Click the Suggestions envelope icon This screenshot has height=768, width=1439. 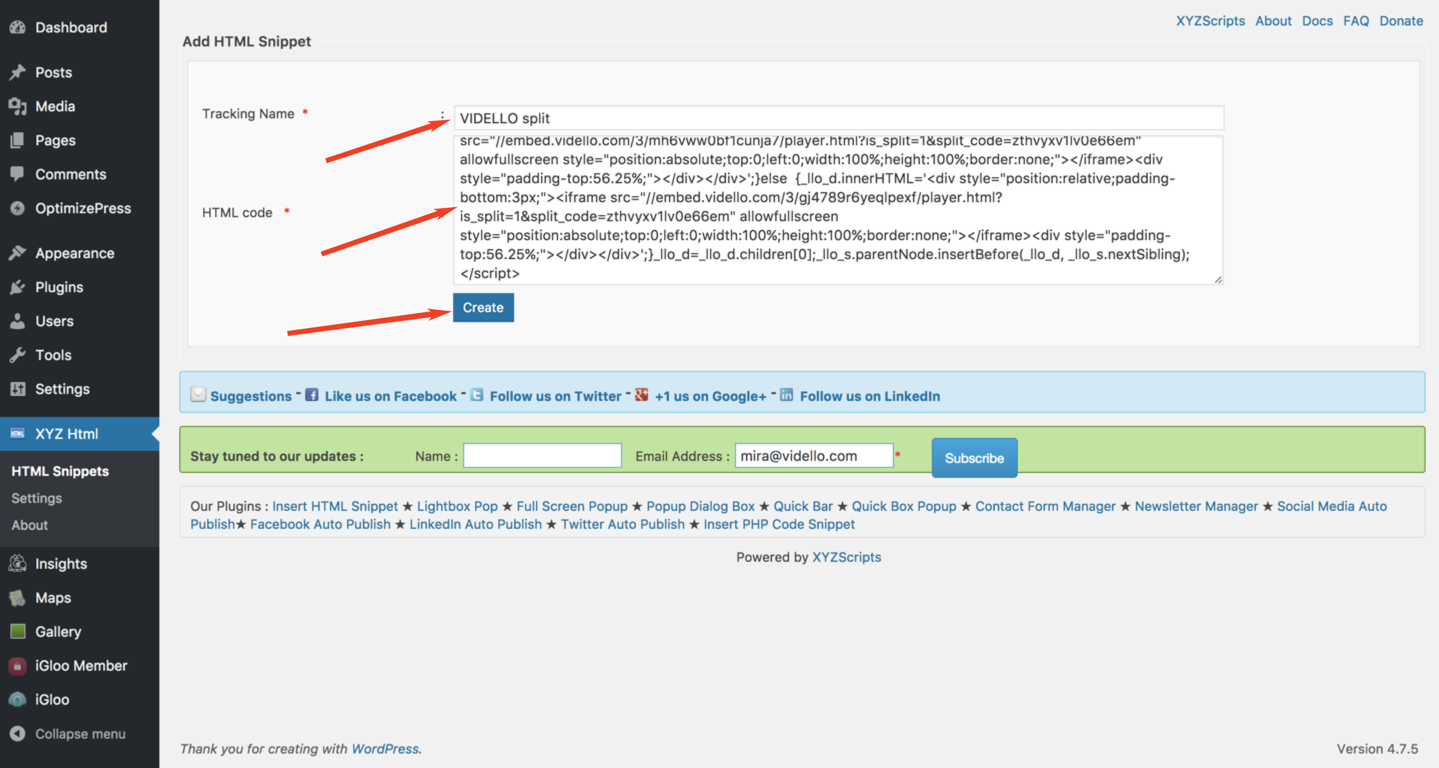[x=198, y=395]
